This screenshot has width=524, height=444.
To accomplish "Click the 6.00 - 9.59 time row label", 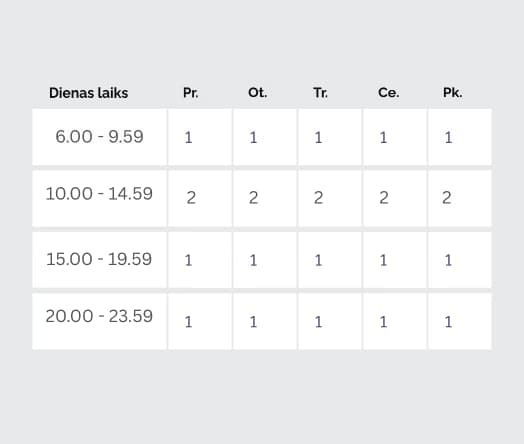I will tap(100, 137).
